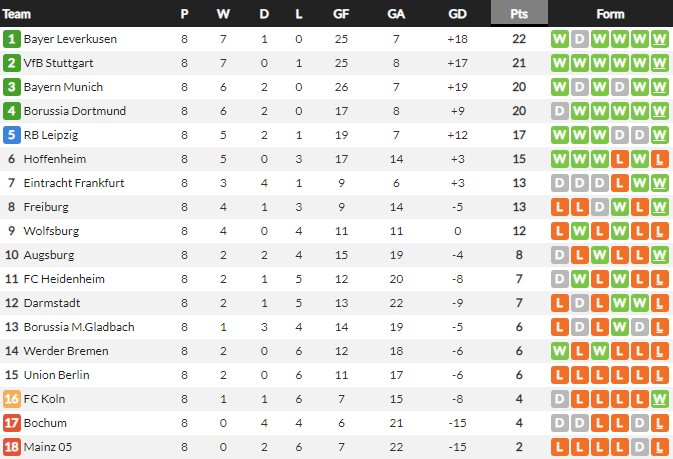Click Hoffenheim's latest form result (orange L)

(658, 159)
